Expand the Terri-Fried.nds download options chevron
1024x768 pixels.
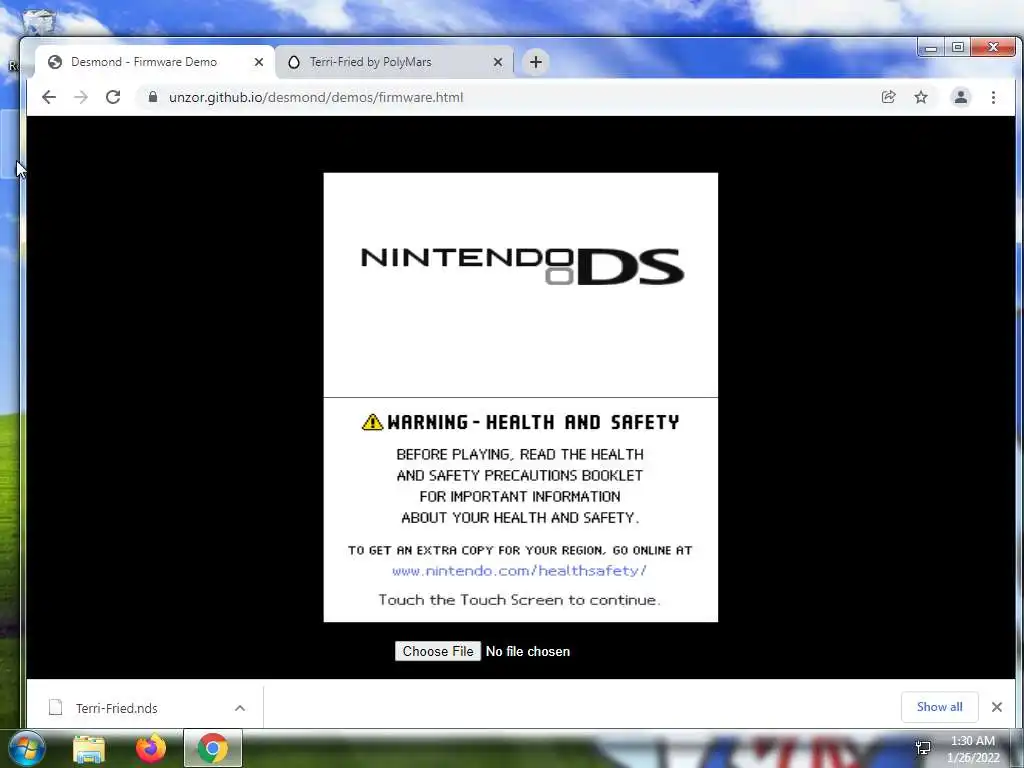240,708
